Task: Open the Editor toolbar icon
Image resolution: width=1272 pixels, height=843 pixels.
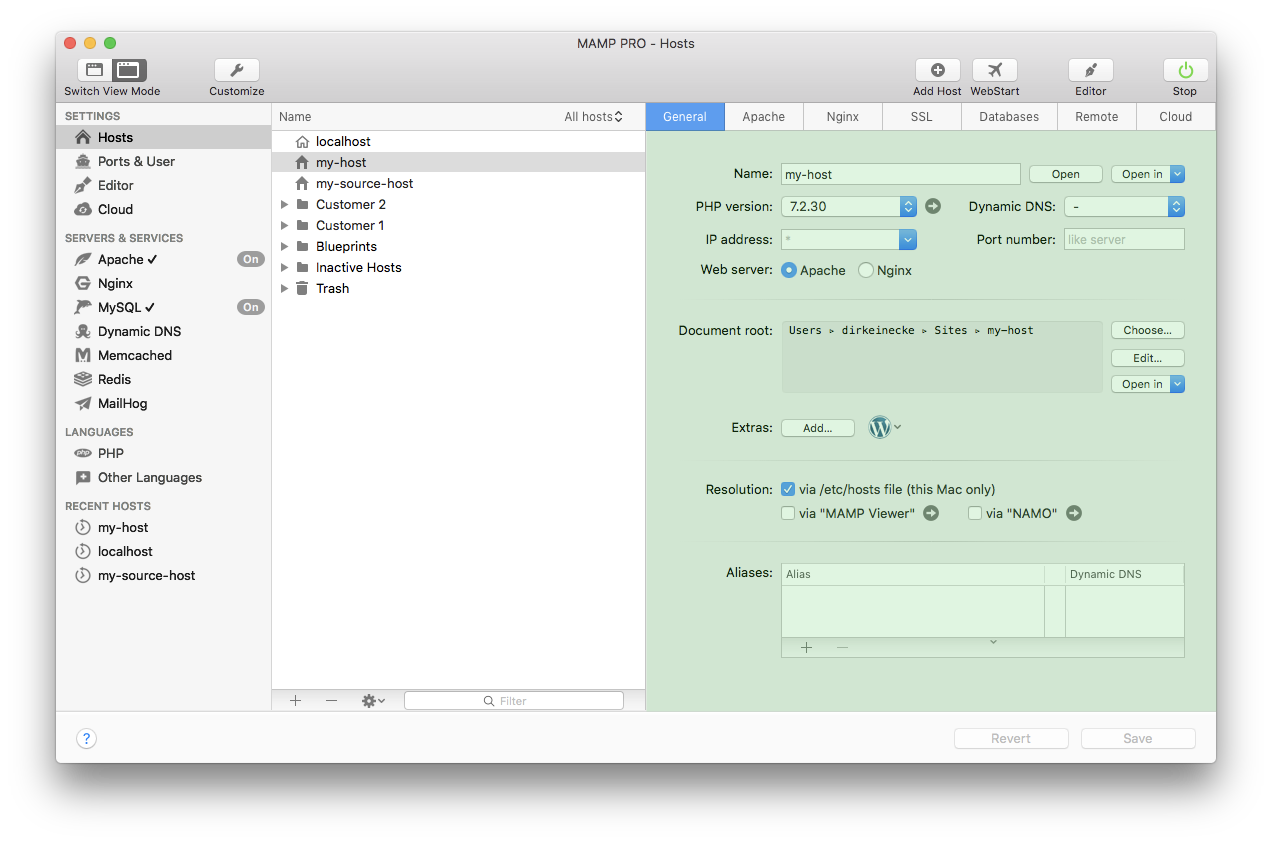Action: coord(1090,70)
